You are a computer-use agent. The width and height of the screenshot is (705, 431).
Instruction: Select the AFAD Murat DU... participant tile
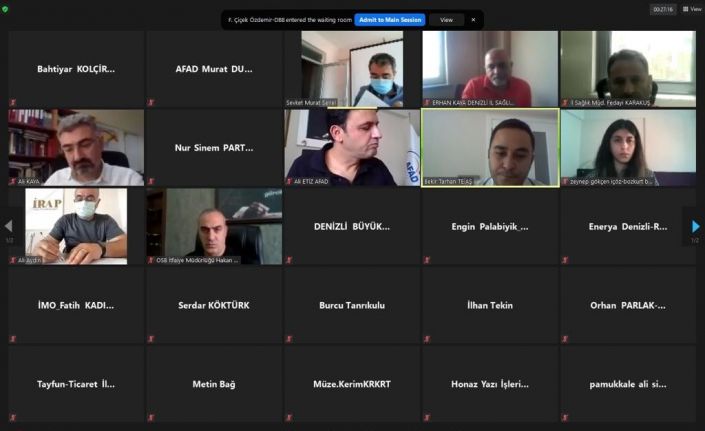[x=214, y=69]
